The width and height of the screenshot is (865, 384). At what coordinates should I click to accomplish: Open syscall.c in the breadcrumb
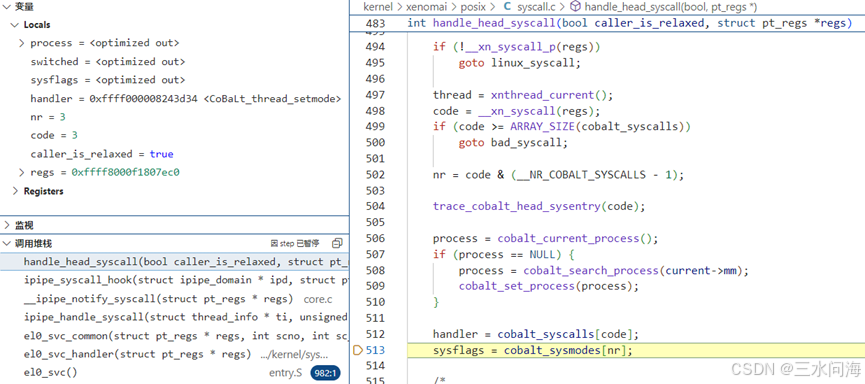click(535, 7)
